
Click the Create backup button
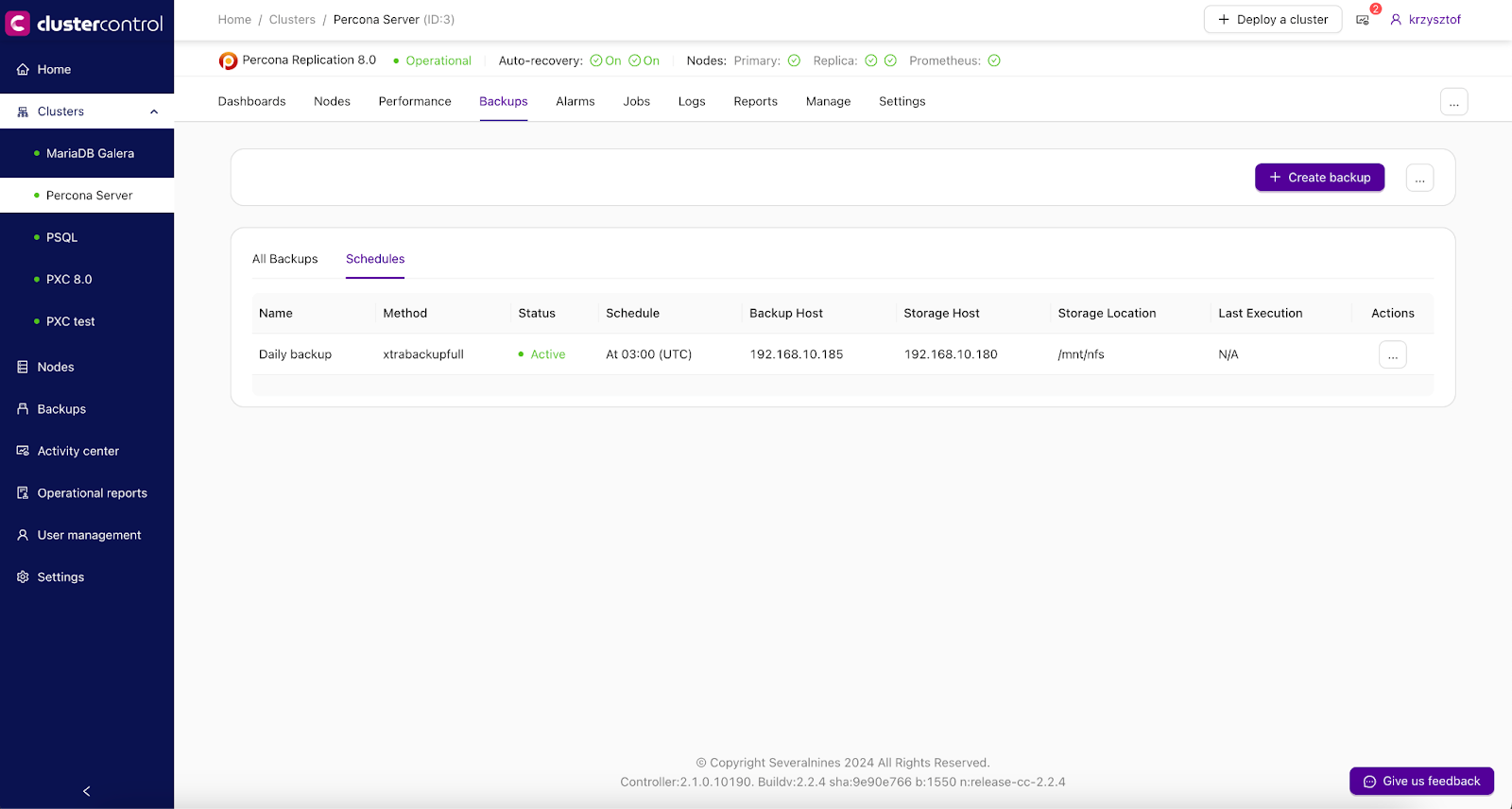(x=1319, y=178)
